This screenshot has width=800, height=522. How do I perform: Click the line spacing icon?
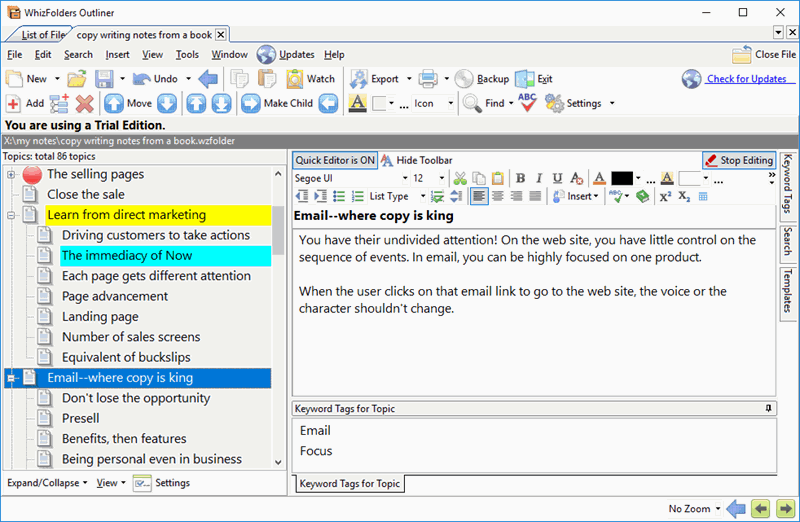coord(456,196)
